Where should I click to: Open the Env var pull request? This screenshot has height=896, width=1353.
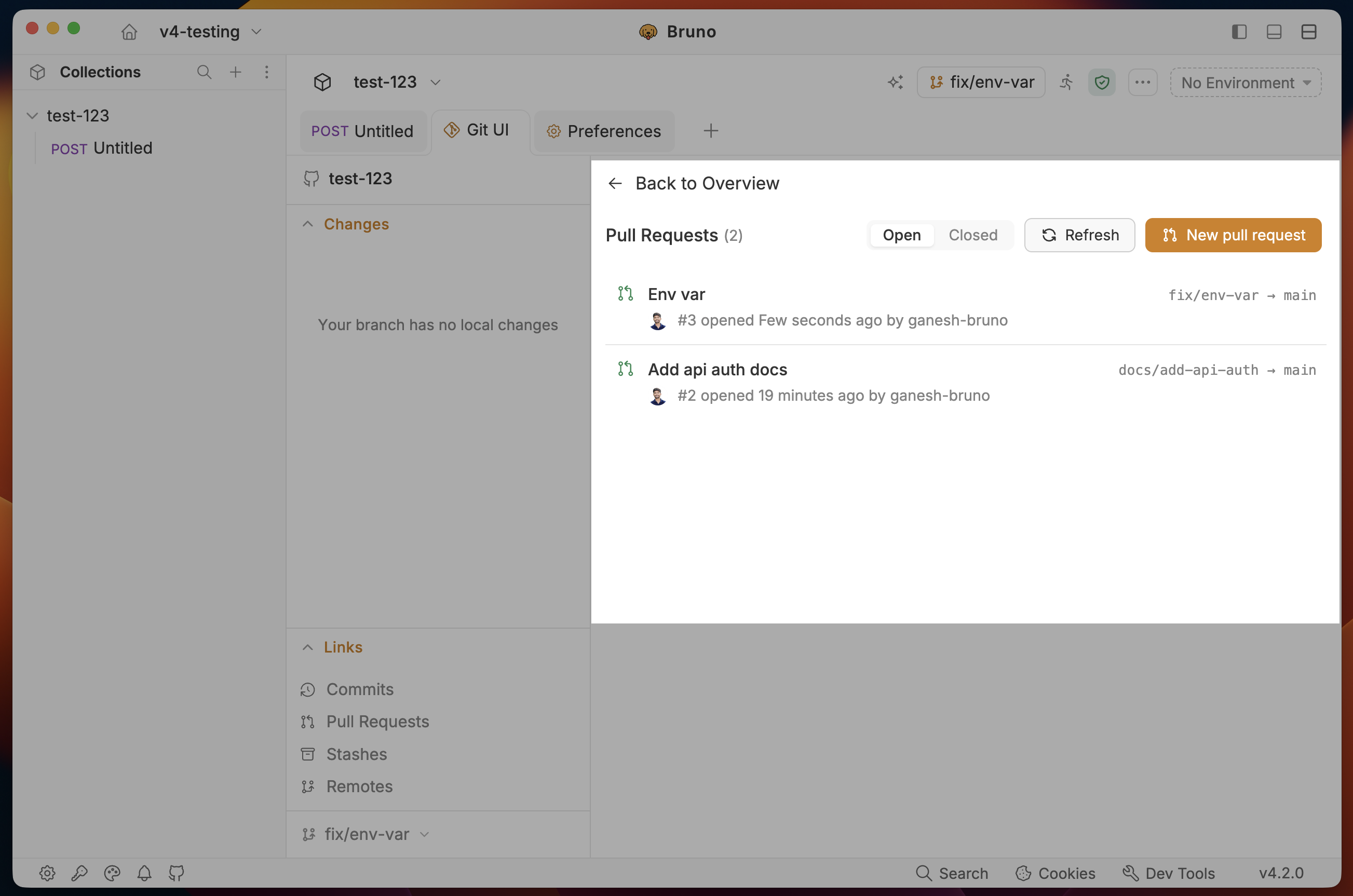(966, 307)
